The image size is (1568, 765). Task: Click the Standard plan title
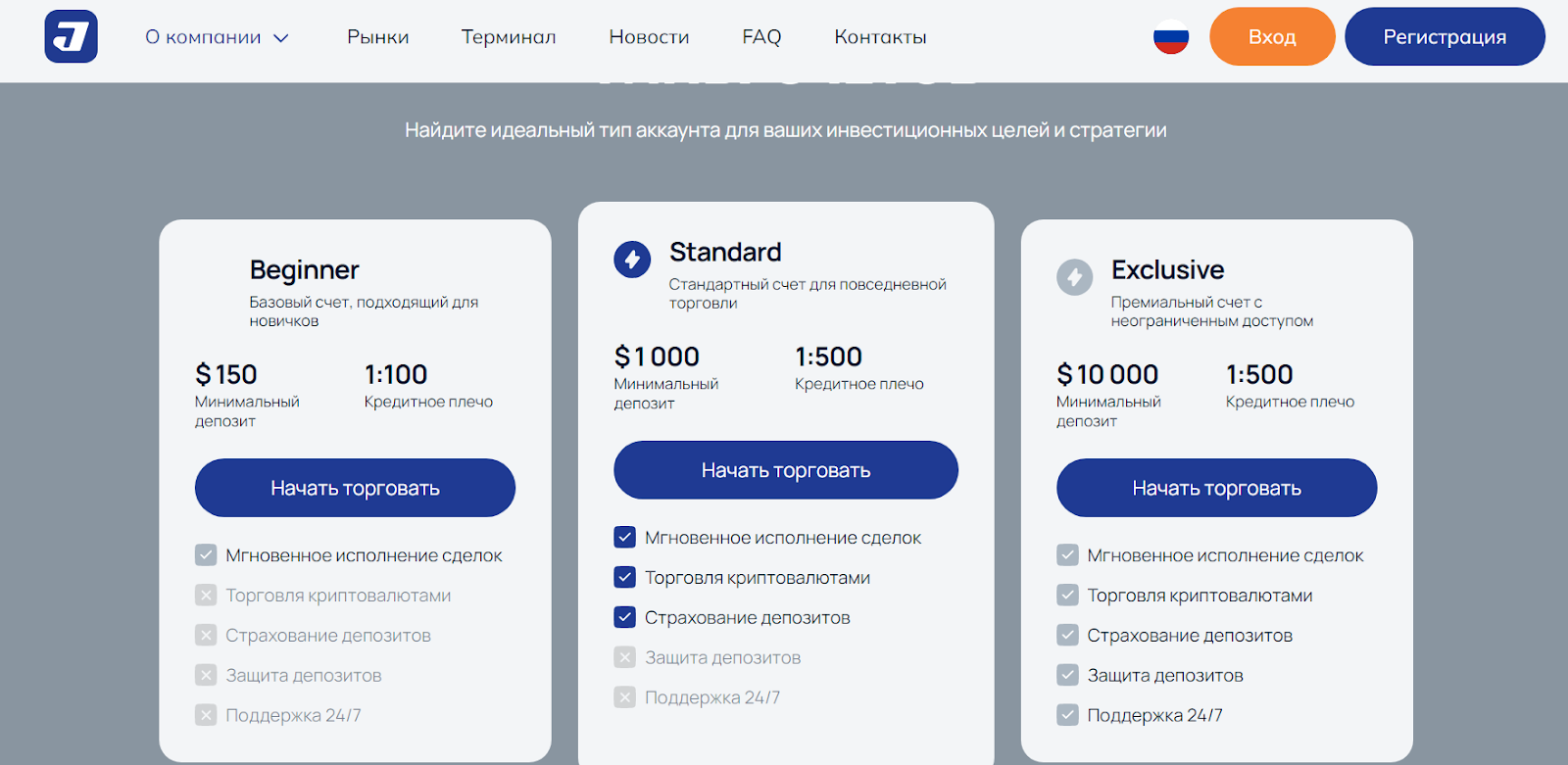pyautogui.click(x=725, y=253)
